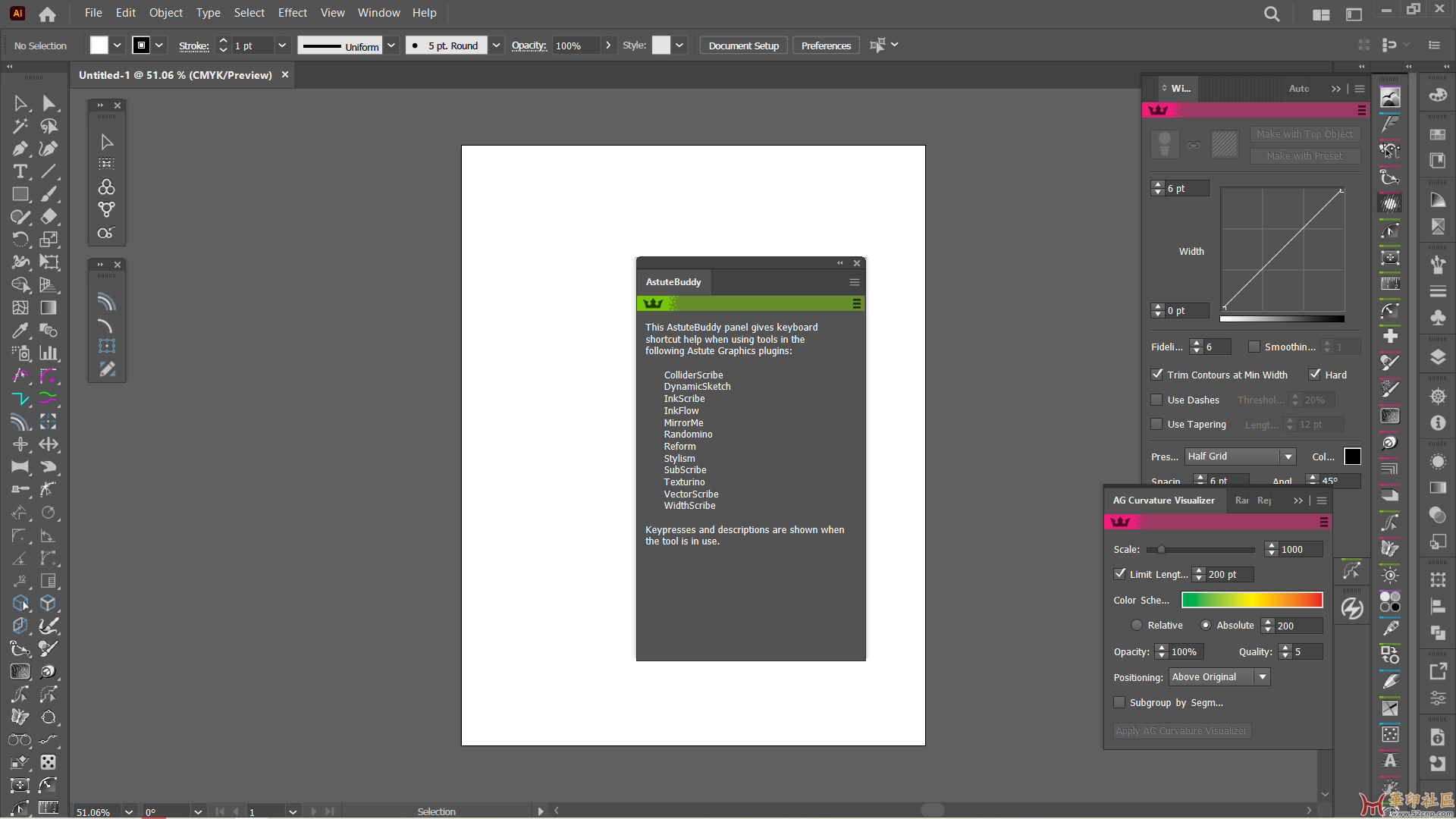Screen dimensions: 1456x819
Task: Select the Direct Selection tool
Action: (49, 103)
